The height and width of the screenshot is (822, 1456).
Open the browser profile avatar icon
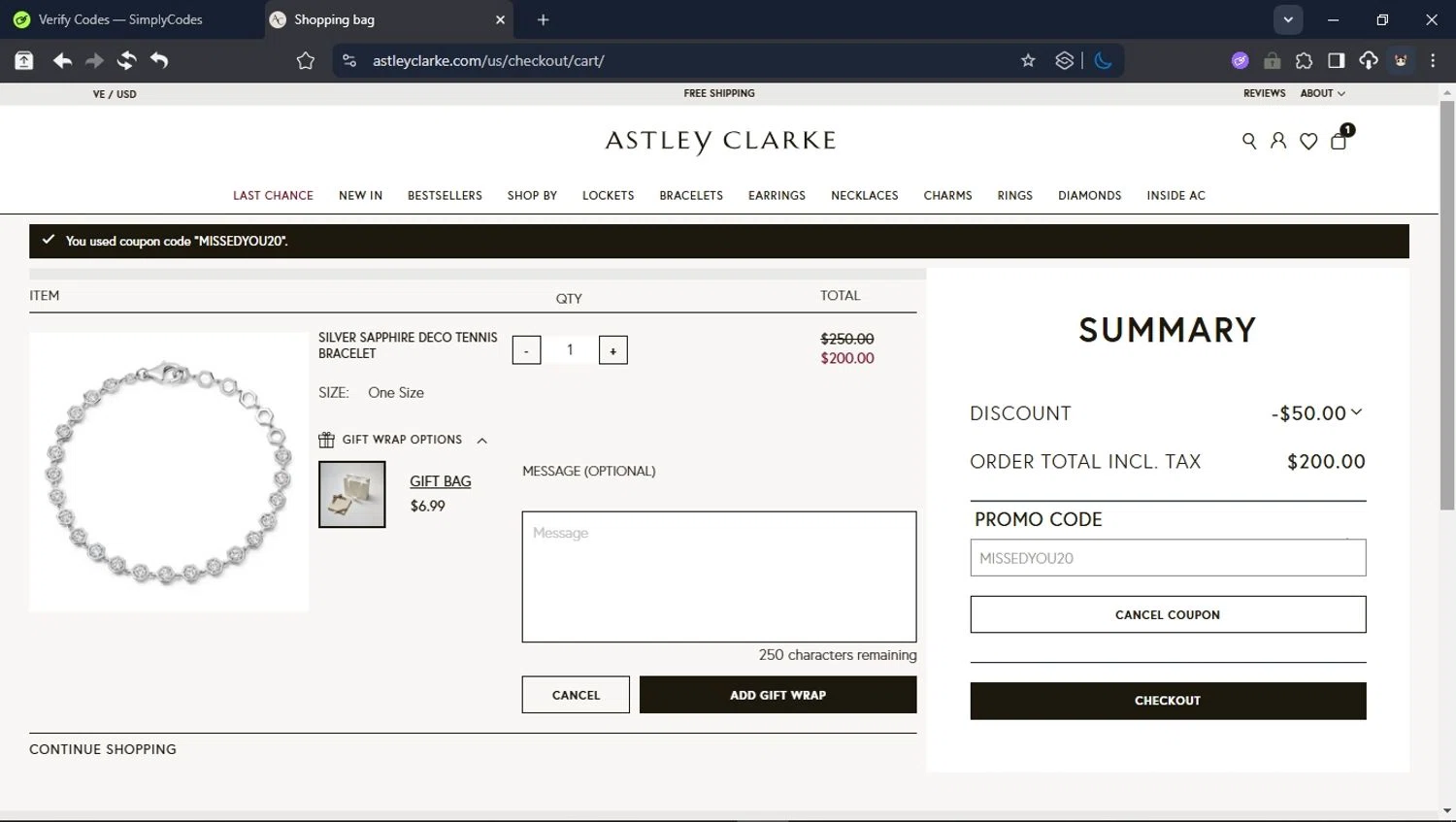(1401, 60)
